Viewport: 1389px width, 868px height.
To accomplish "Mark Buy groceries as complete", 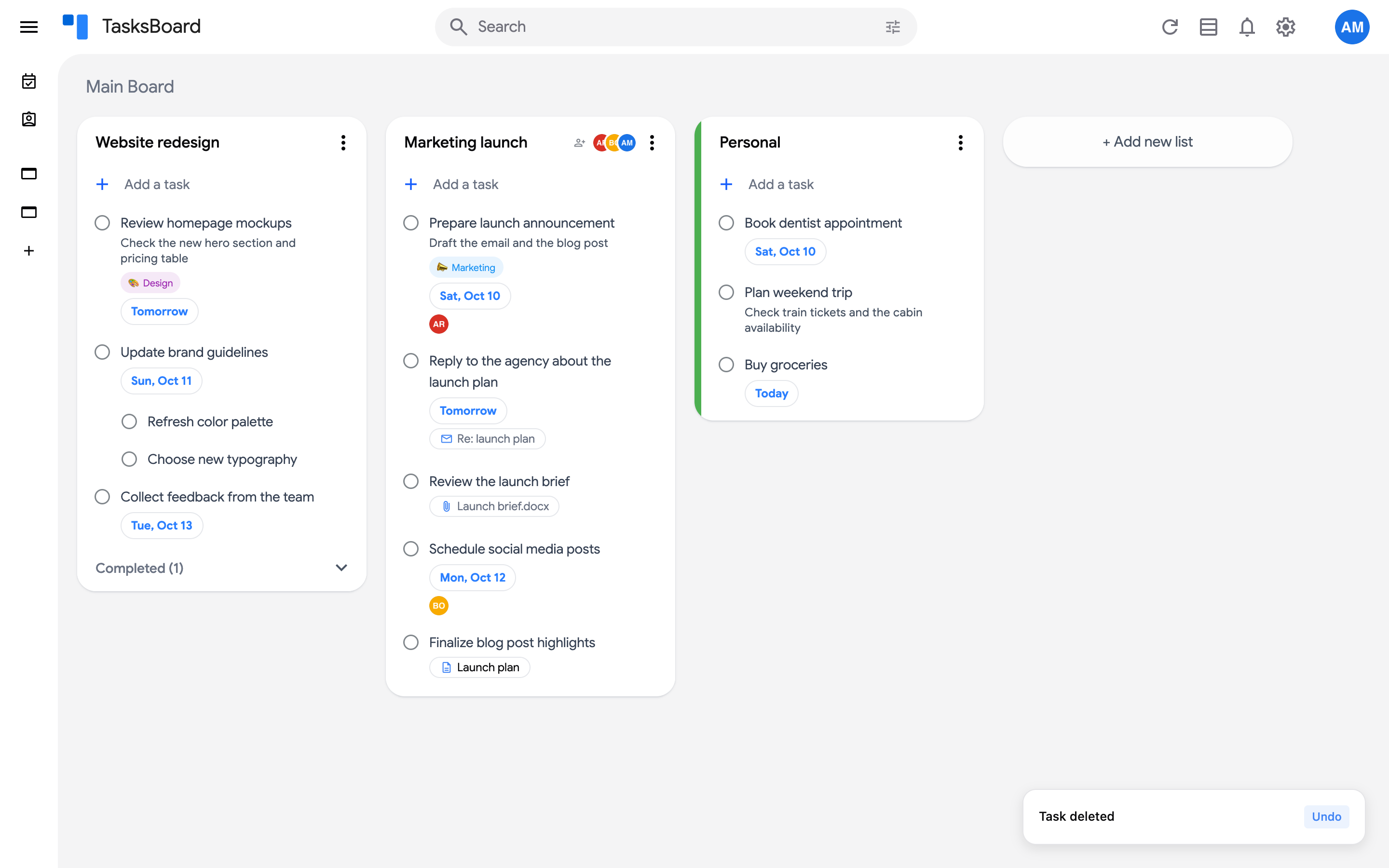I will pos(726,365).
